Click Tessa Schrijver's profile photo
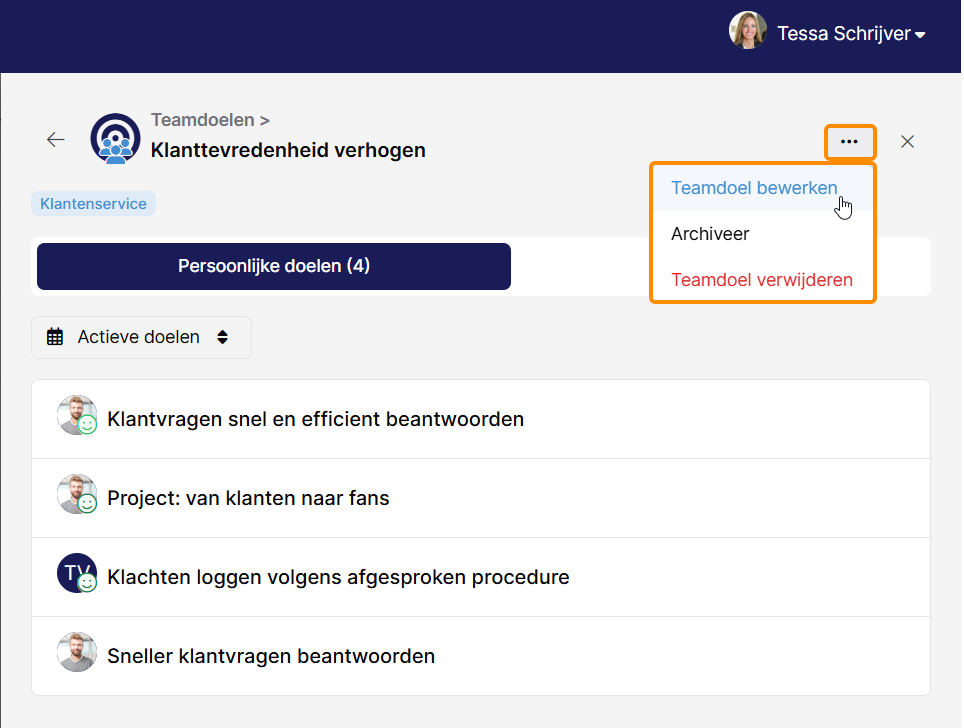Image resolution: width=964 pixels, height=728 pixels. pyautogui.click(x=748, y=30)
